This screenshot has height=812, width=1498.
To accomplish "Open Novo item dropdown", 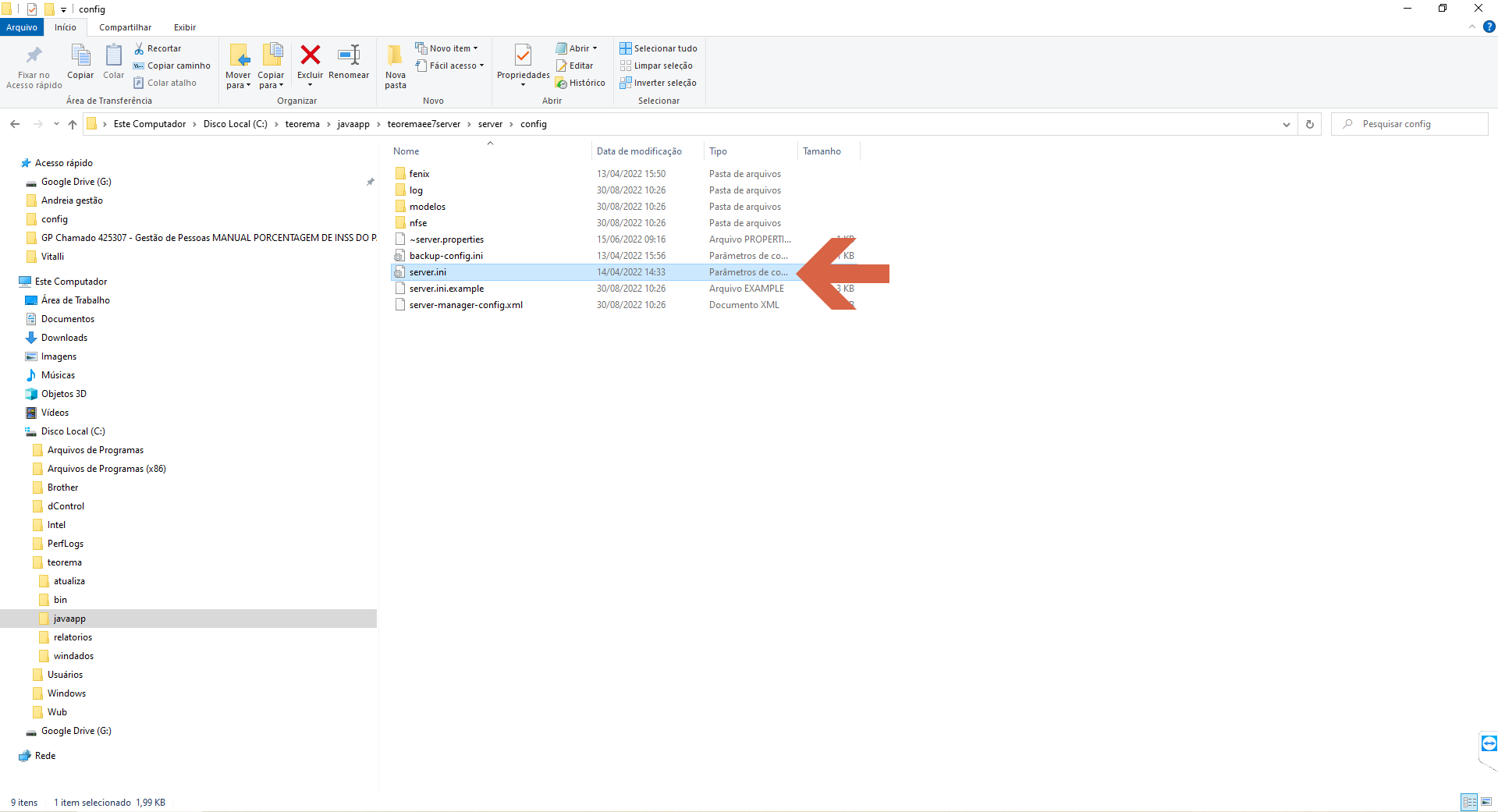I will click(x=448, y=48).
